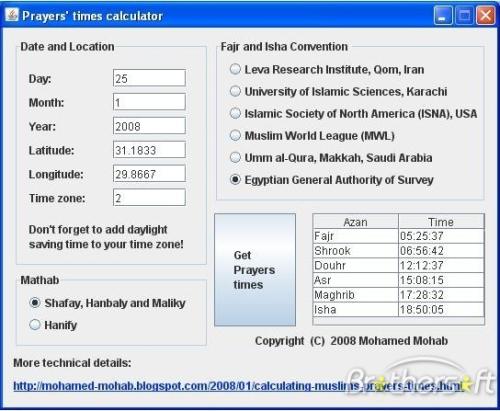Click the Latitude field showing 31.1833

click(x=149, y=150)
